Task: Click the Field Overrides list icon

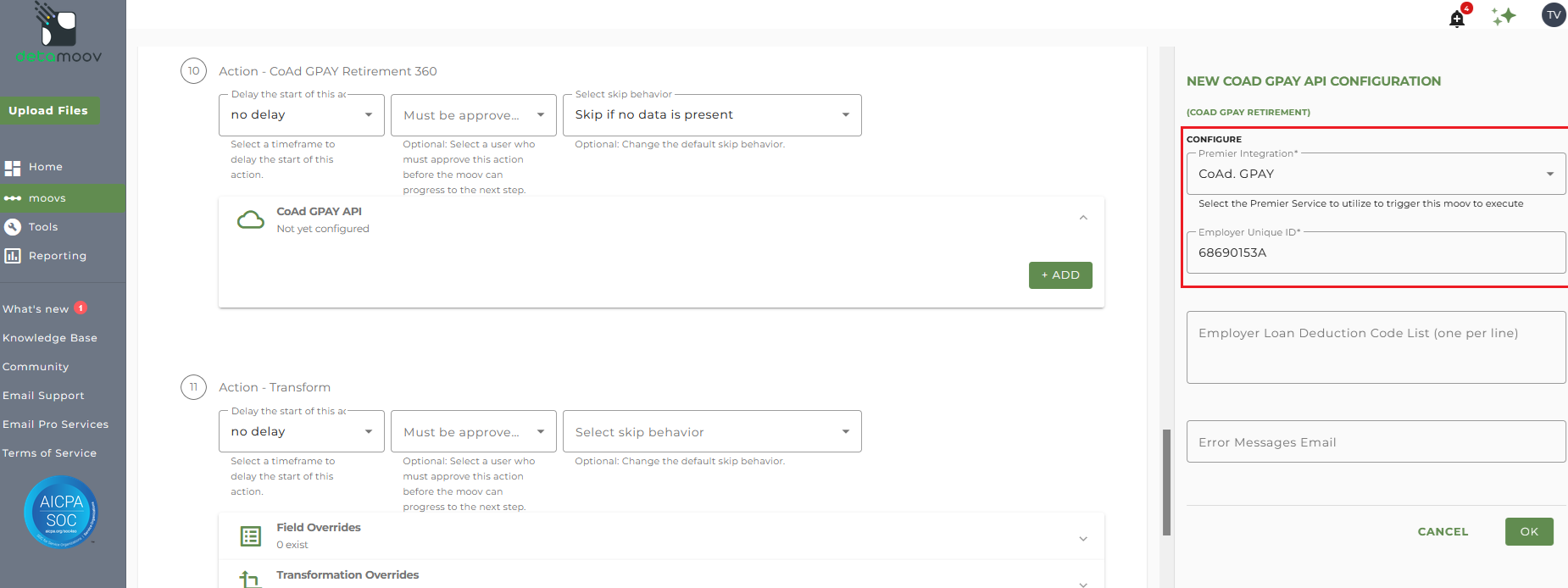Action: tap(250, 535)
